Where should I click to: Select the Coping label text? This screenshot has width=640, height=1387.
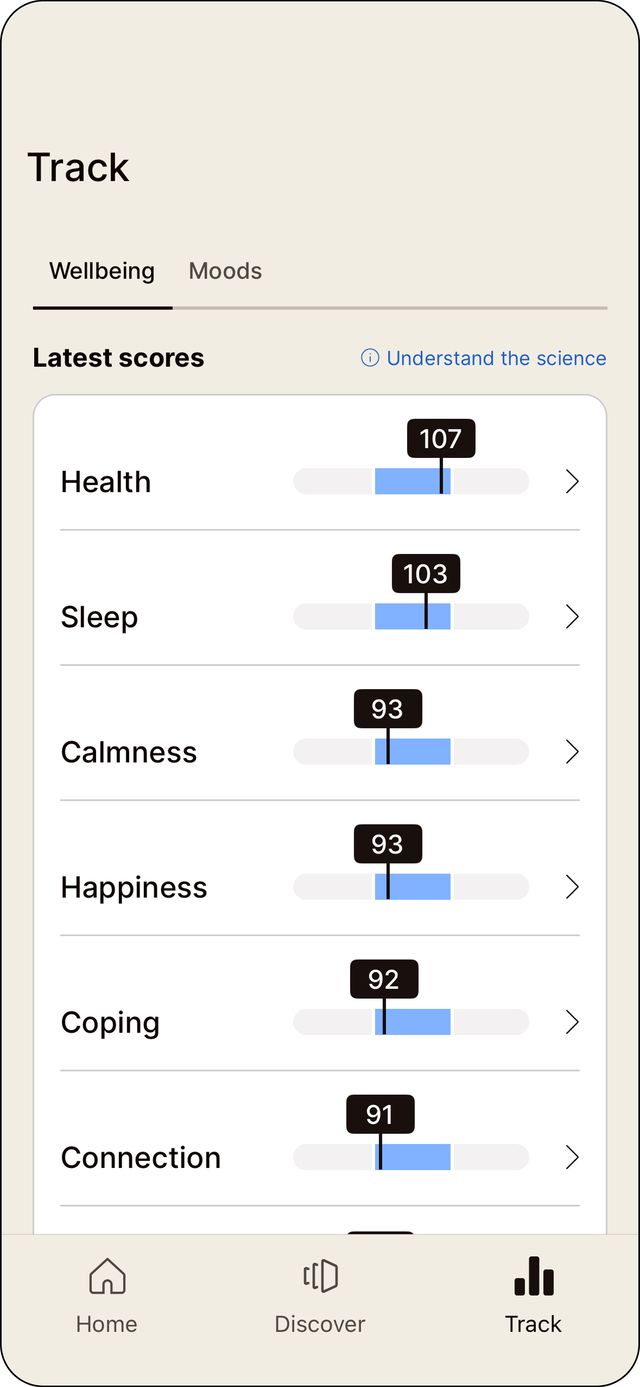point(110,1022)
